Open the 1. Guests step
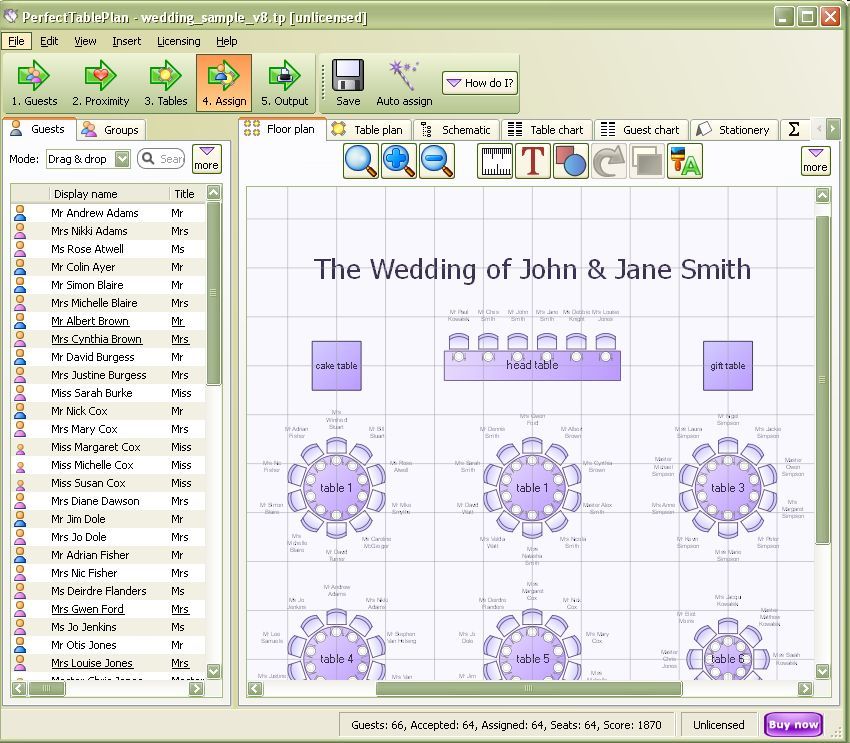Screen dimensions: 850x743 (34, 83)
